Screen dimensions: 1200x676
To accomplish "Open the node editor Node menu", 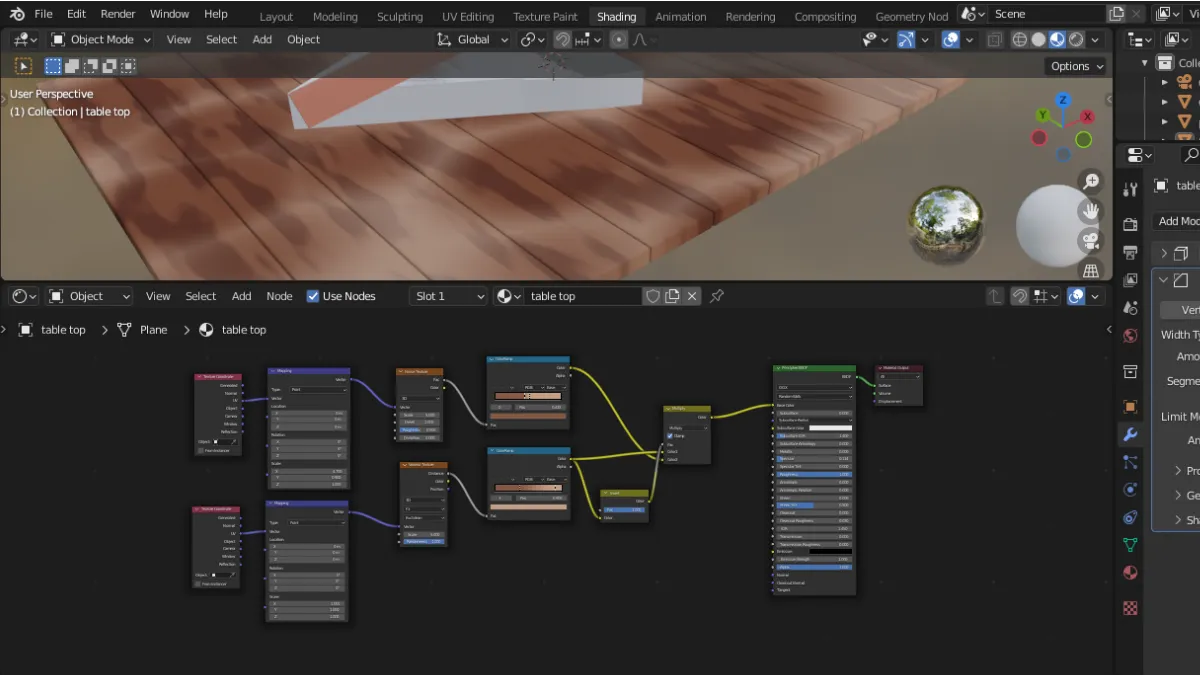I will point(279,296).
